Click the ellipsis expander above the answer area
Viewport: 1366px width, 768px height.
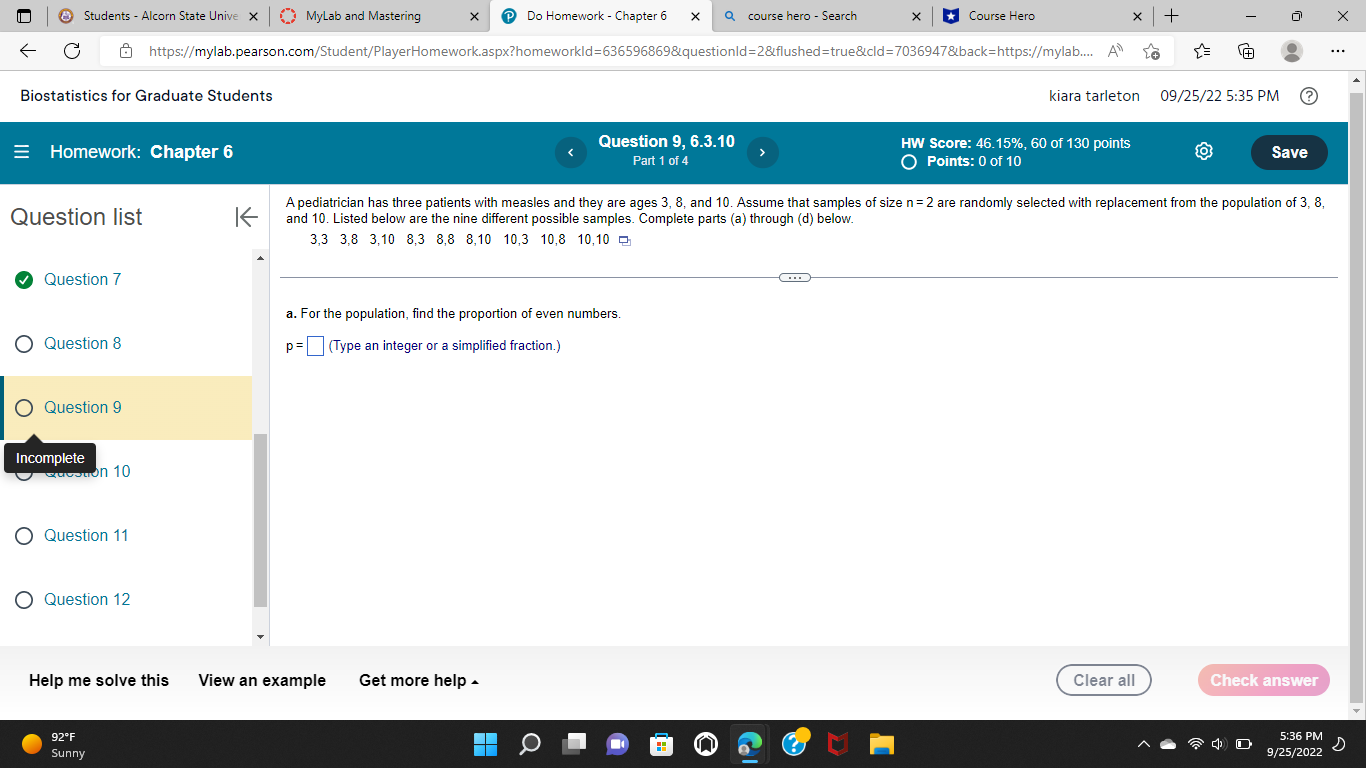pos(793,276)
